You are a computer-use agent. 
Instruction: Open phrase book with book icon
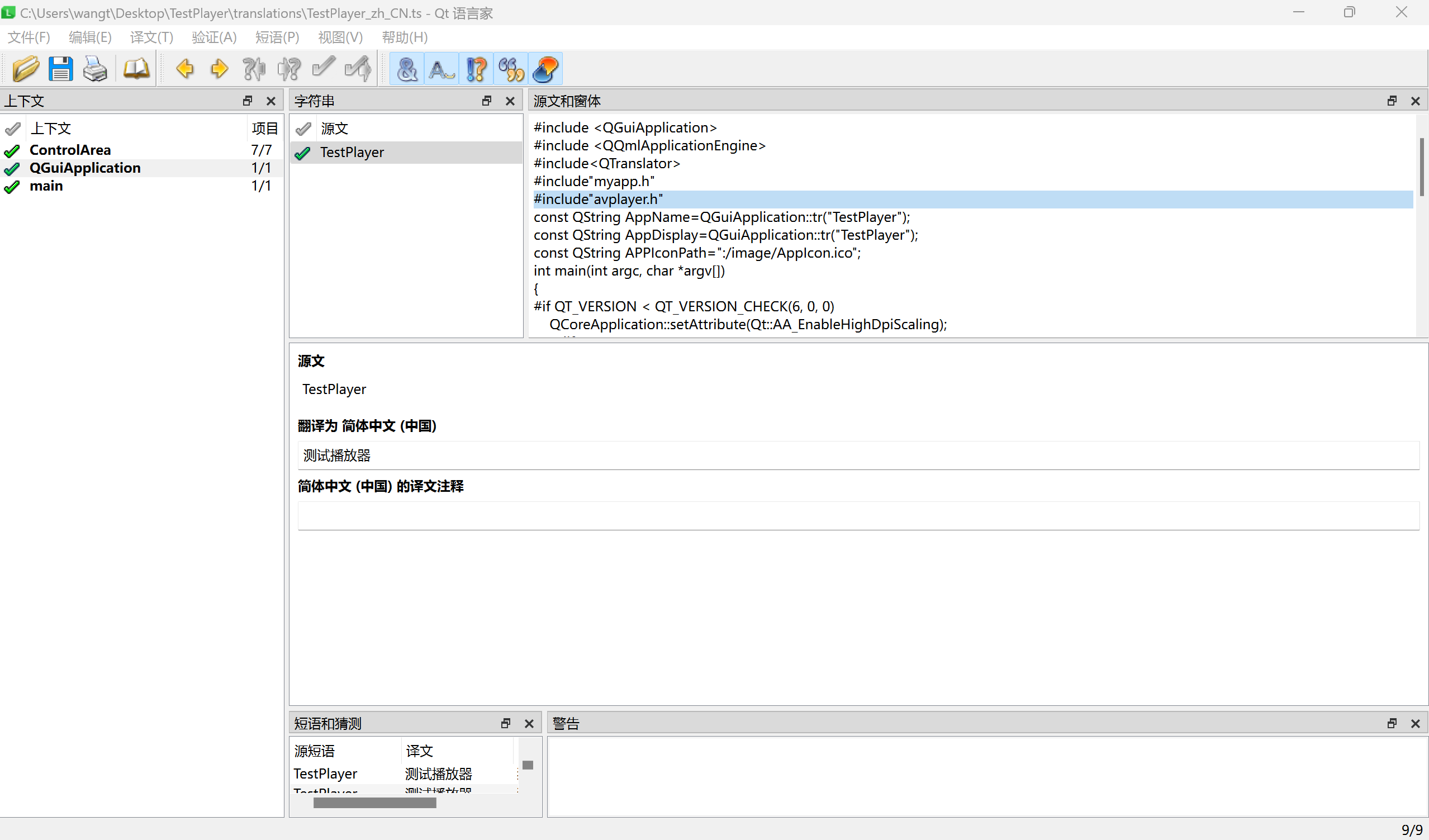136,69
